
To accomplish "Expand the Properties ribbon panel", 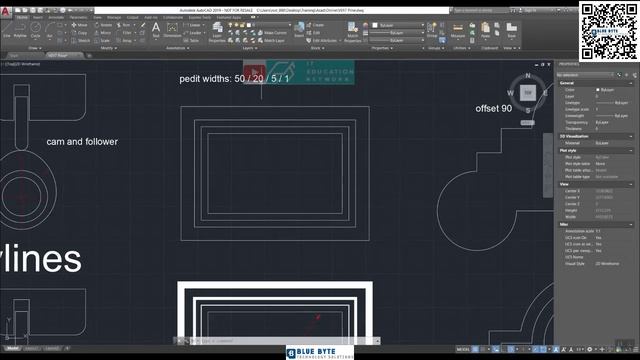I will 382,48.
